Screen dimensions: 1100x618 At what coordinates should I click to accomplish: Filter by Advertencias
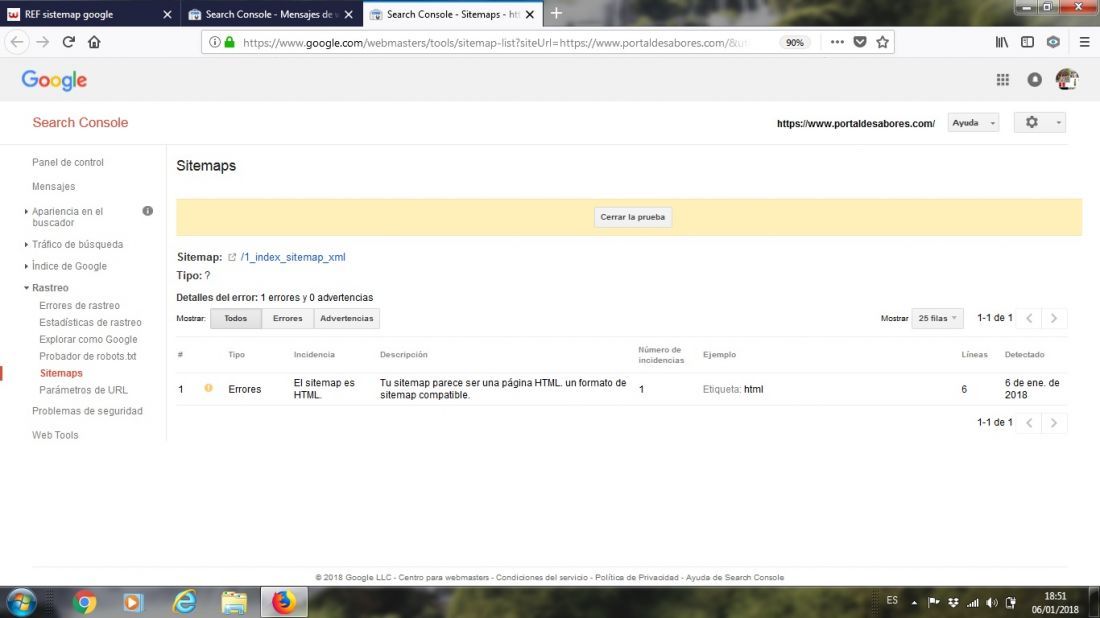coord(347,318)
